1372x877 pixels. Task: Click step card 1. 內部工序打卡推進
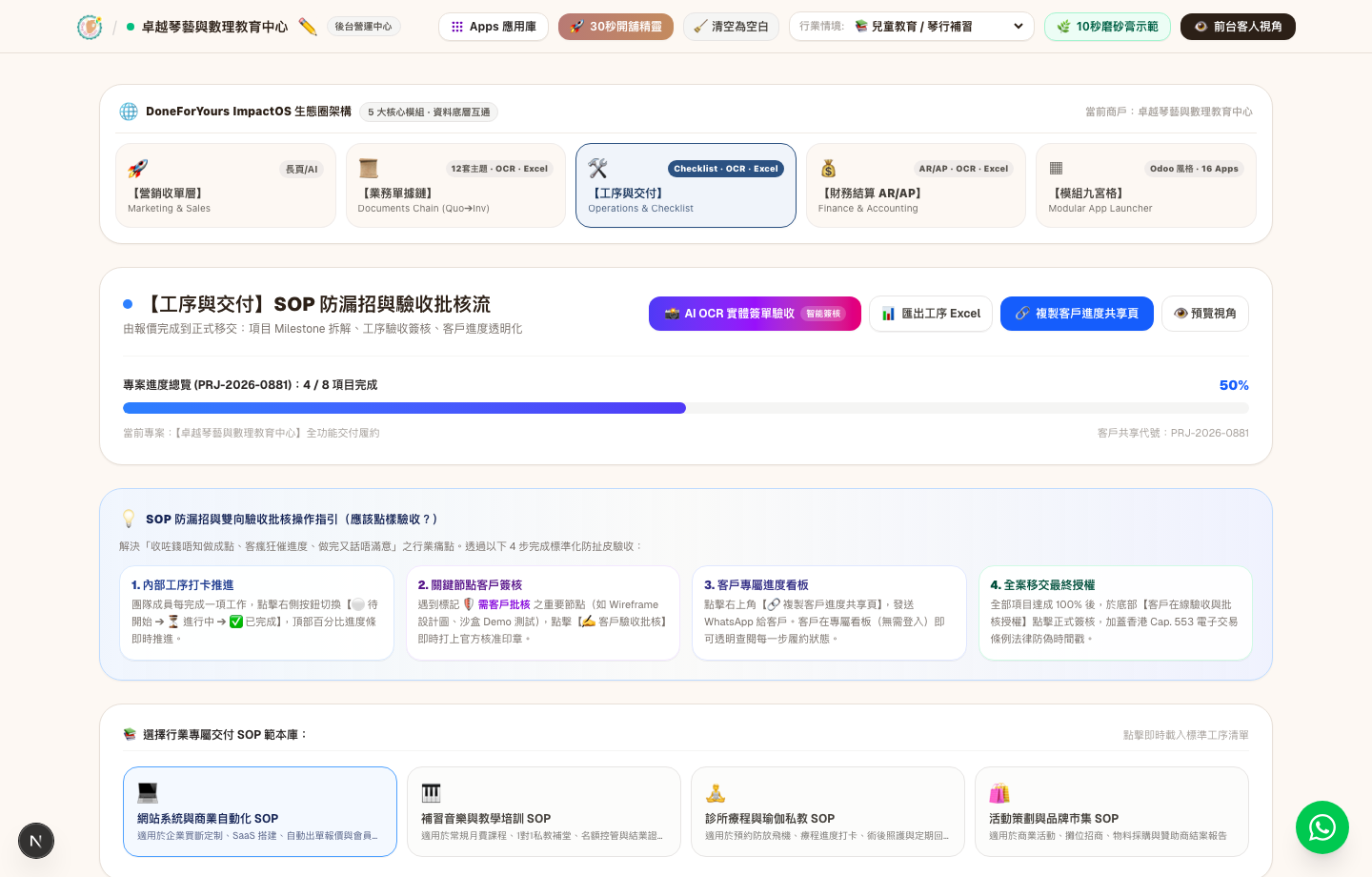pos(256,613)
